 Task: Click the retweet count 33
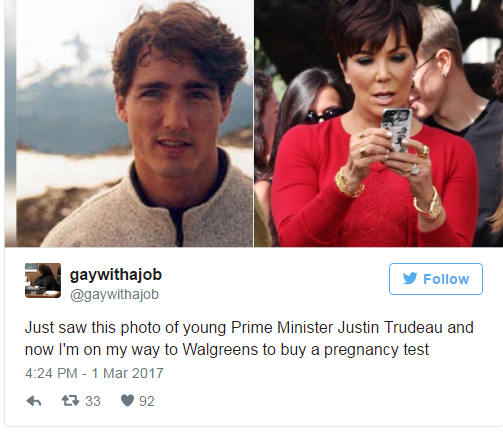(x=93, y=401)
